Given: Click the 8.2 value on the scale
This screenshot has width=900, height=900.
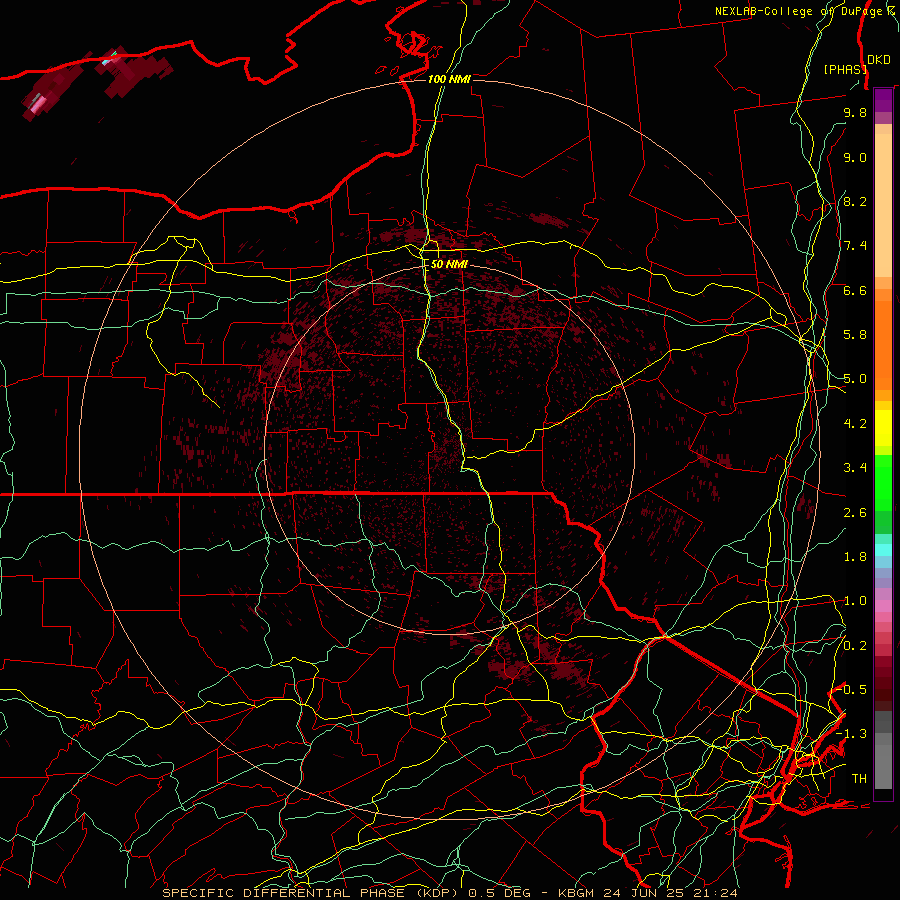Looking at the screenshot, I should tap(855, 201).
